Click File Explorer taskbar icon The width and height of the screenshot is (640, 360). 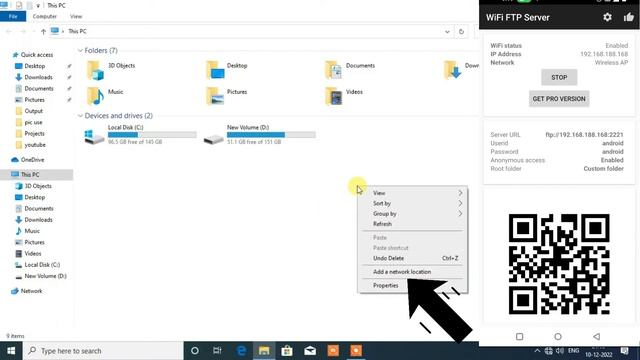pyautogui.click(x=264, y=351)
